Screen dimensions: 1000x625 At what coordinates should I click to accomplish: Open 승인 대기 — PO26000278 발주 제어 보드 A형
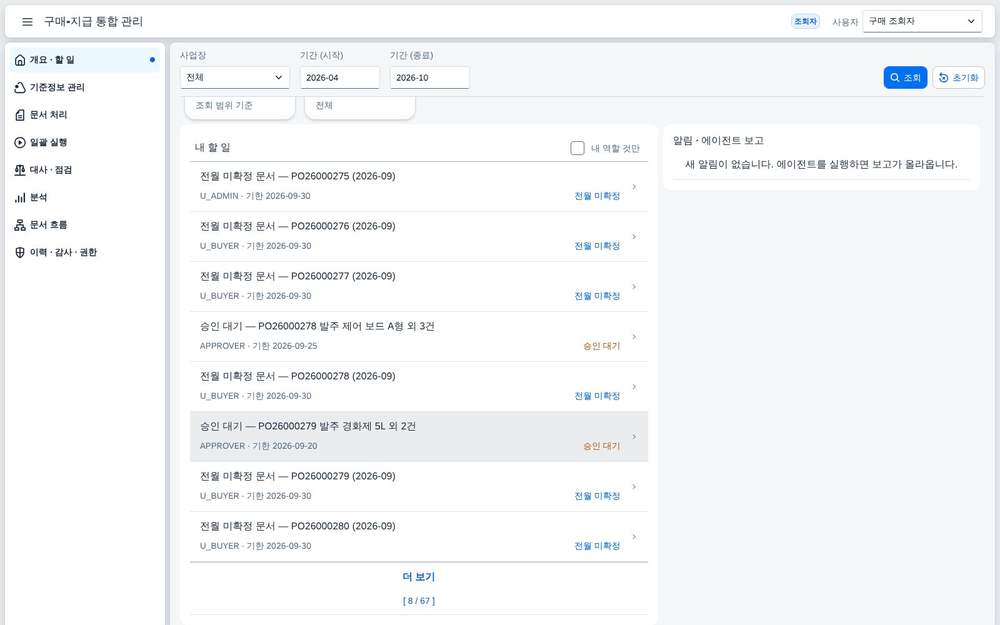click(418, 337)
